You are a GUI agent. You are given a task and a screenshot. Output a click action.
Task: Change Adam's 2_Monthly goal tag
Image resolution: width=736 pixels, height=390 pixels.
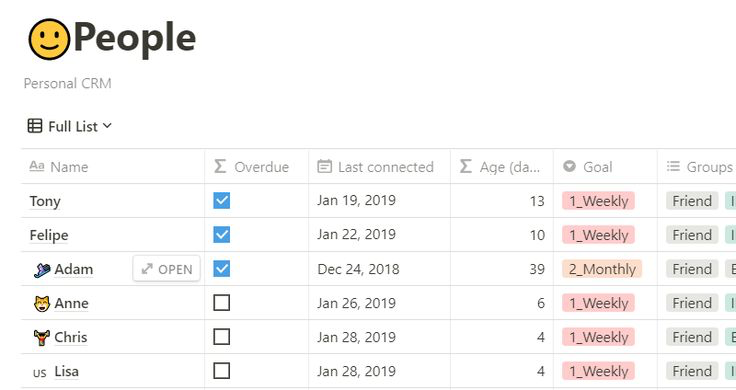602,269
